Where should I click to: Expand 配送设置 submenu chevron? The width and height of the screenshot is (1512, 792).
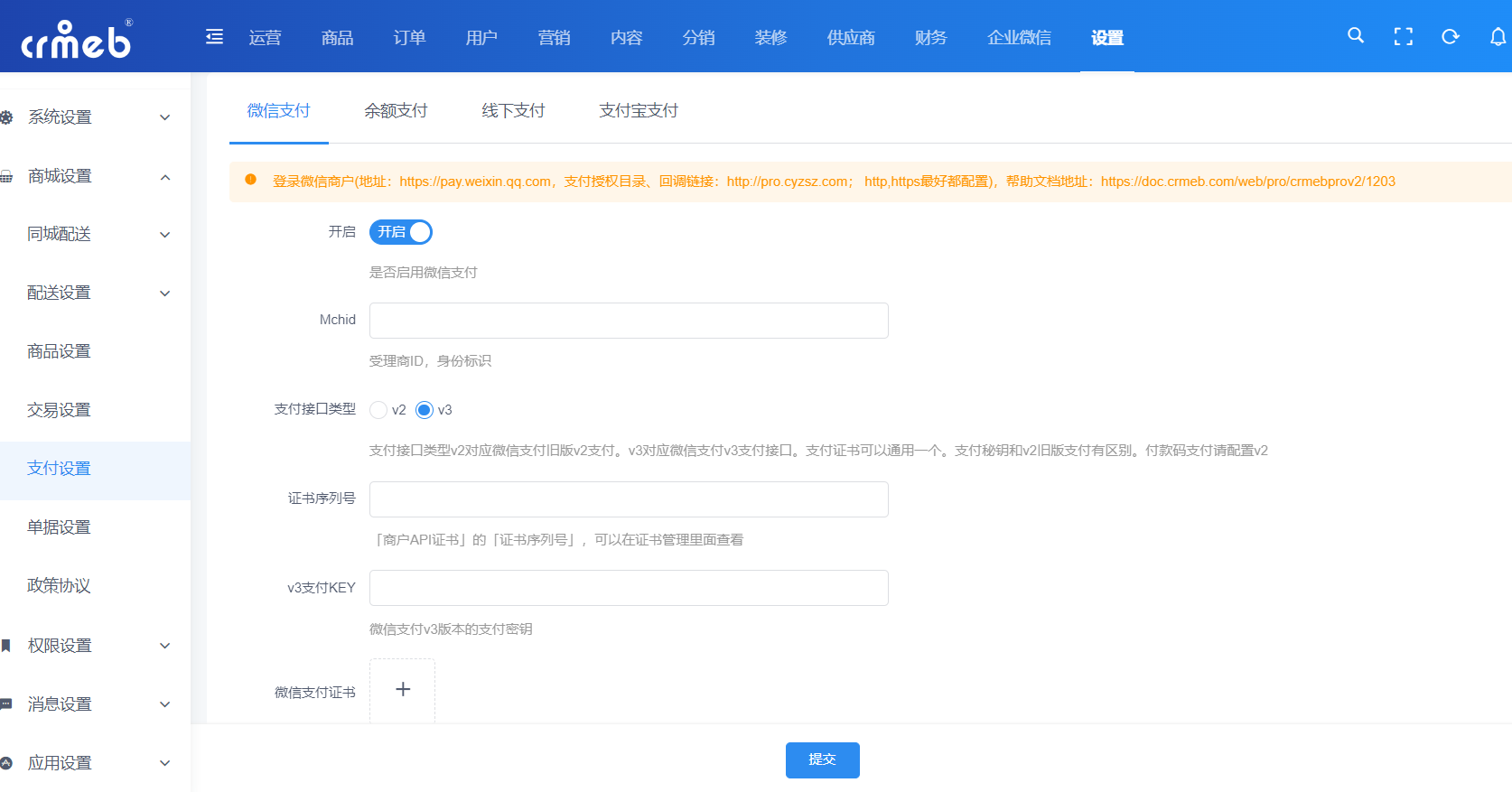[165, 294]
